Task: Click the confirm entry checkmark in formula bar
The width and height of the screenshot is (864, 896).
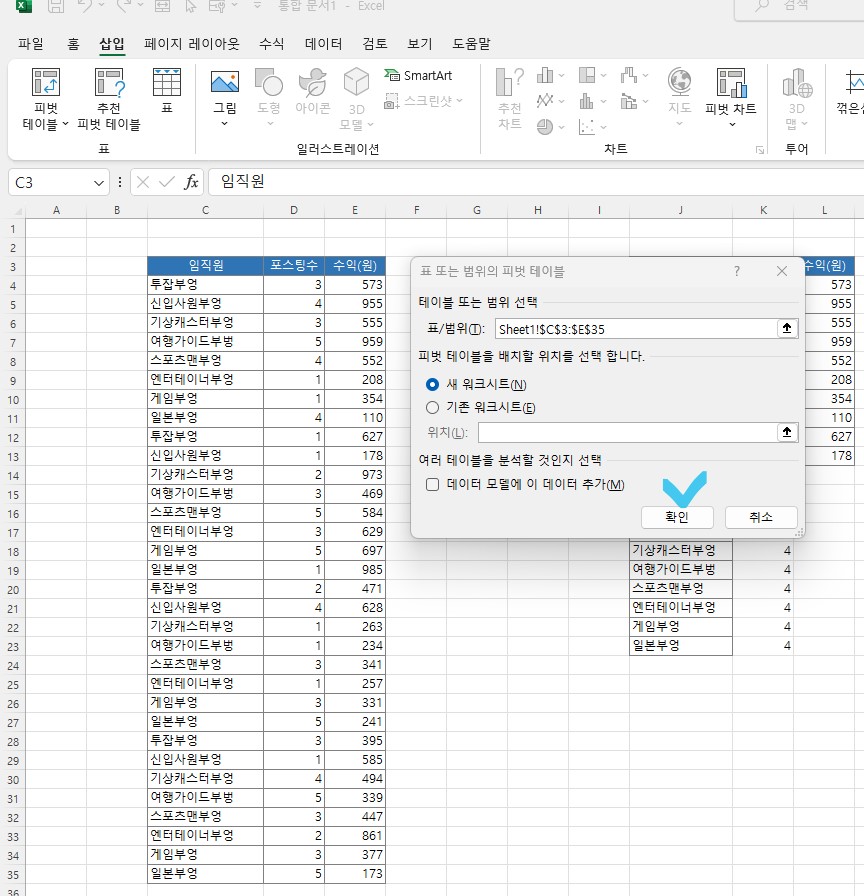Action: (x=167, y=182)
